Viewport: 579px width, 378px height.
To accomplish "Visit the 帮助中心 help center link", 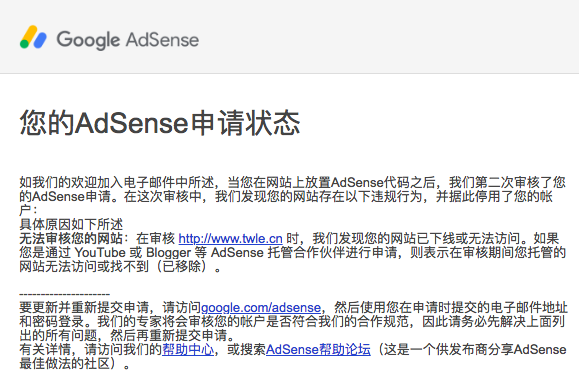I will point(188,349).
